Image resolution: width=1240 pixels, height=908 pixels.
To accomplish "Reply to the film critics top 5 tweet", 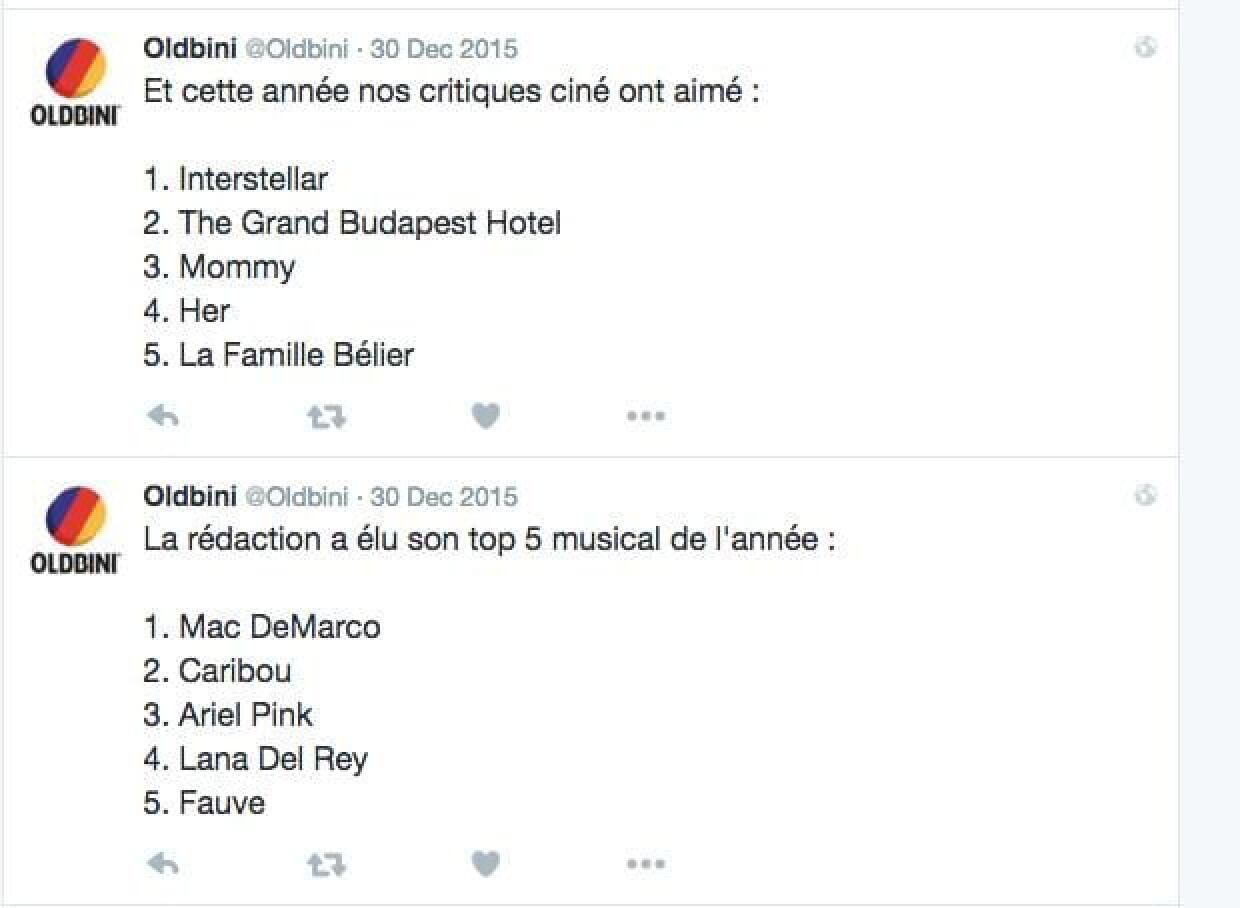I will coord(162,416).
